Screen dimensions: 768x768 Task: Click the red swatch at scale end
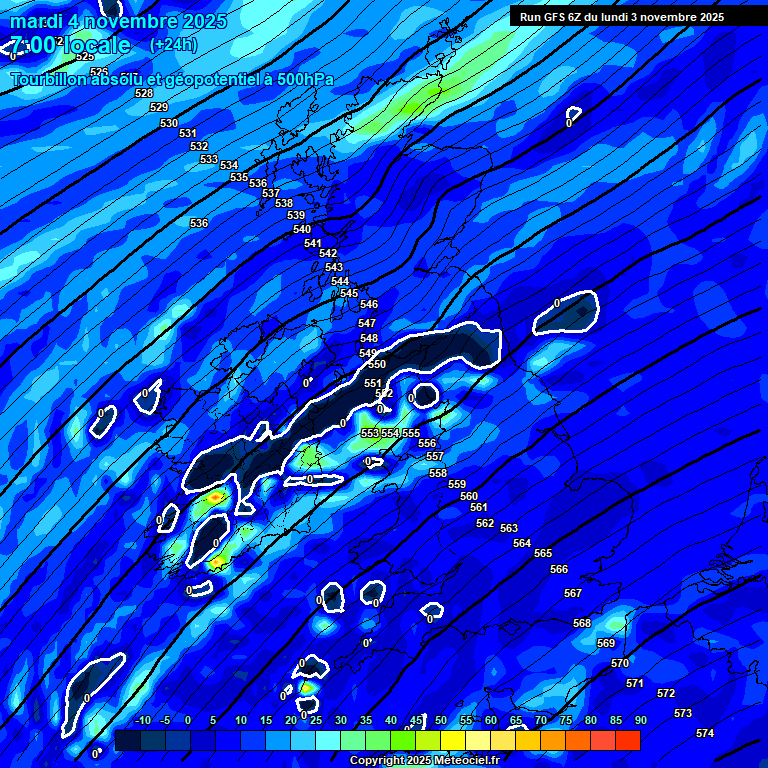click(x=627, y=741)
